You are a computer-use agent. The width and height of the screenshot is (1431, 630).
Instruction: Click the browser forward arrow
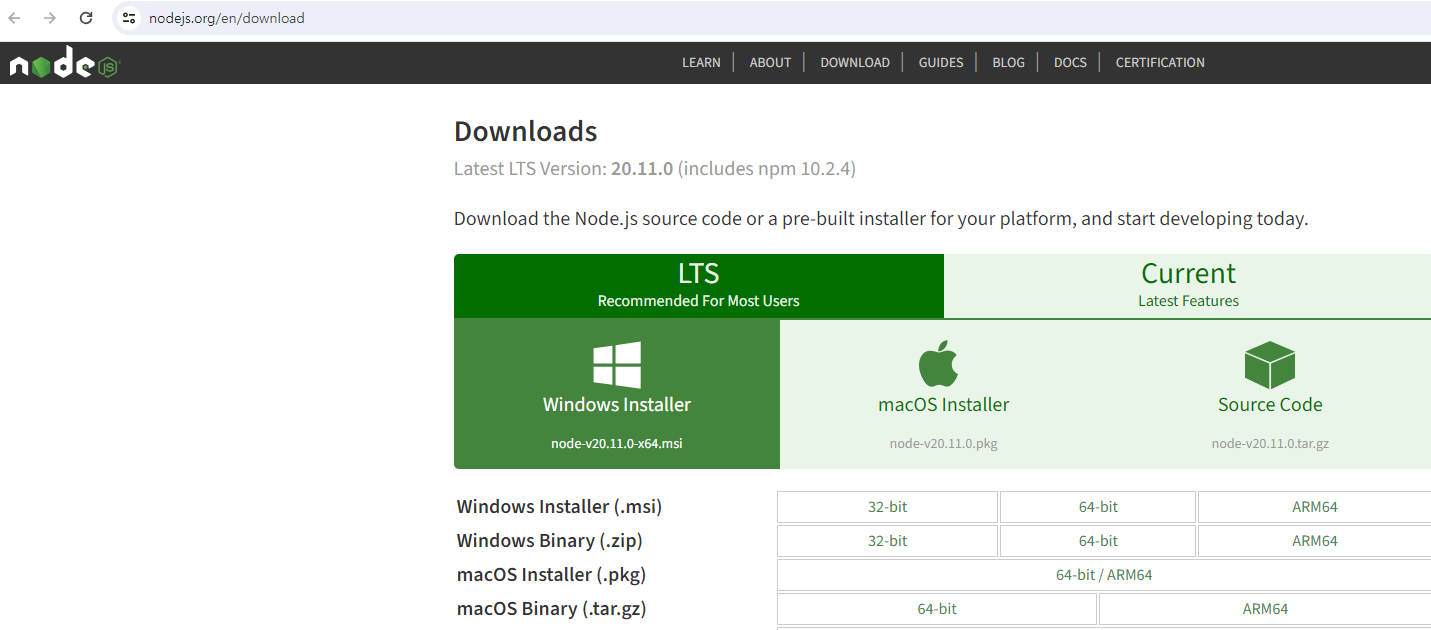click(50, 18)
